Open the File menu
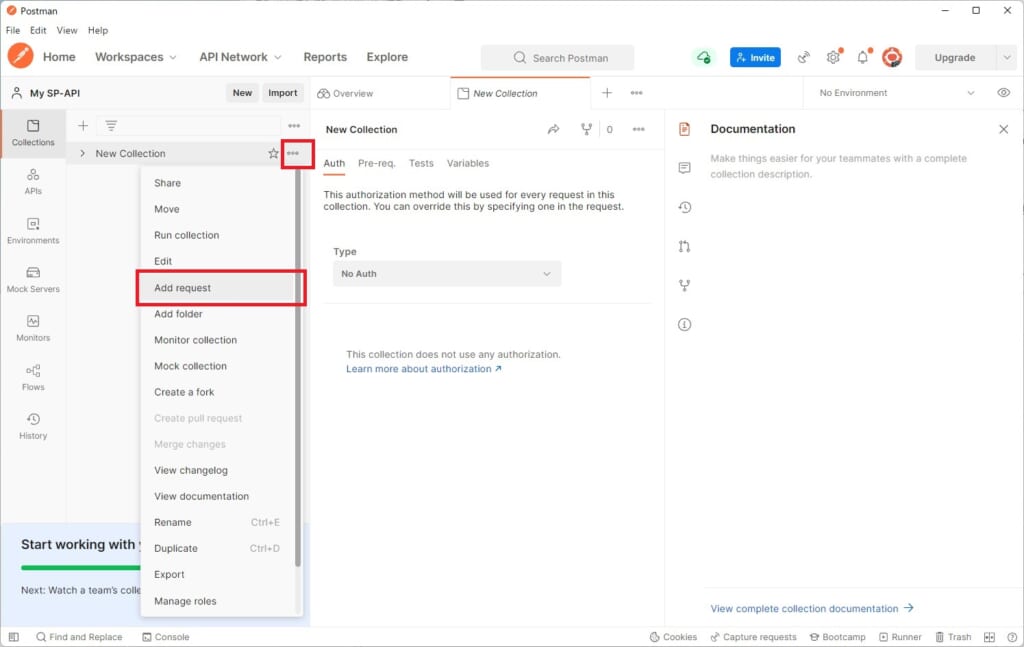Image resolution: width=1024 pixels, height=647 pixels. pos(12,30)
